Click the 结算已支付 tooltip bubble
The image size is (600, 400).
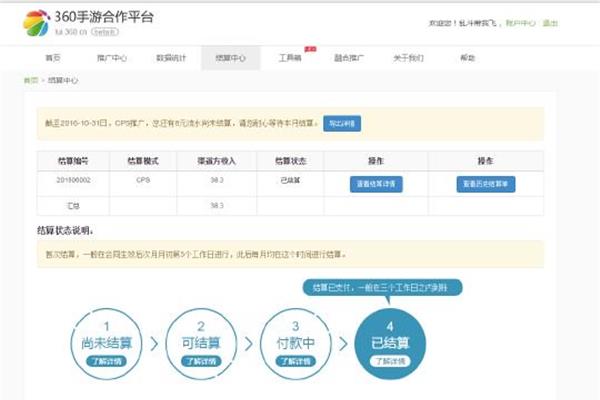(x=383, y=288)
